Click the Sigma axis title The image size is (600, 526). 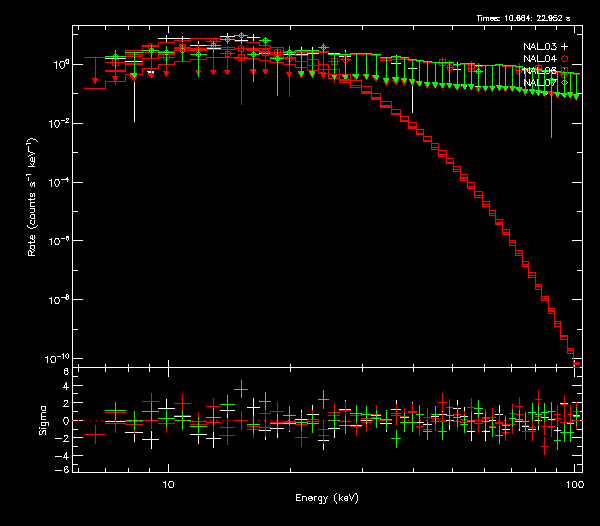point(42,421)
